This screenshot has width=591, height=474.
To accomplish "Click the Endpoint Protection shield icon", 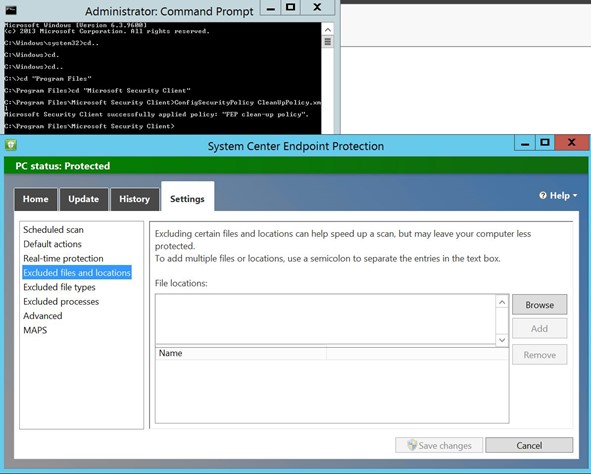I will coord(11,145).
